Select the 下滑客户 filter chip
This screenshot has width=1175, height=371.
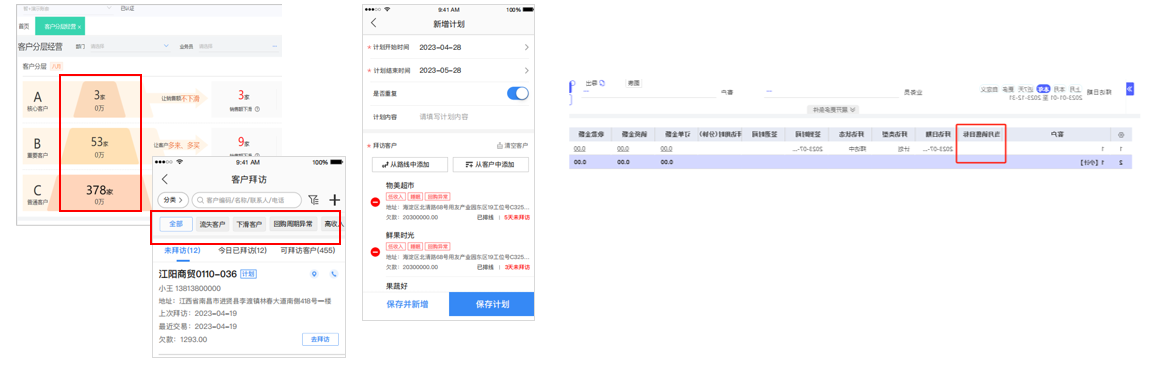pos(250,224)
